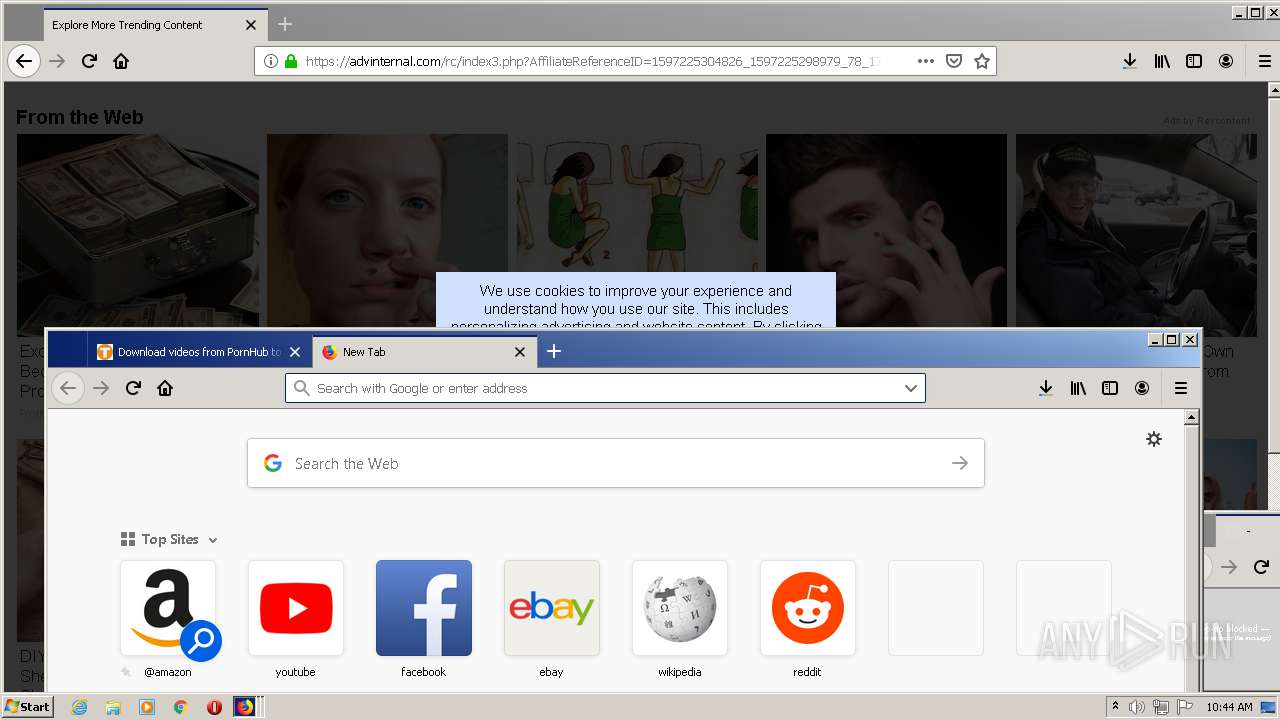Go forward in the small window at right edge

(1229, 567)
